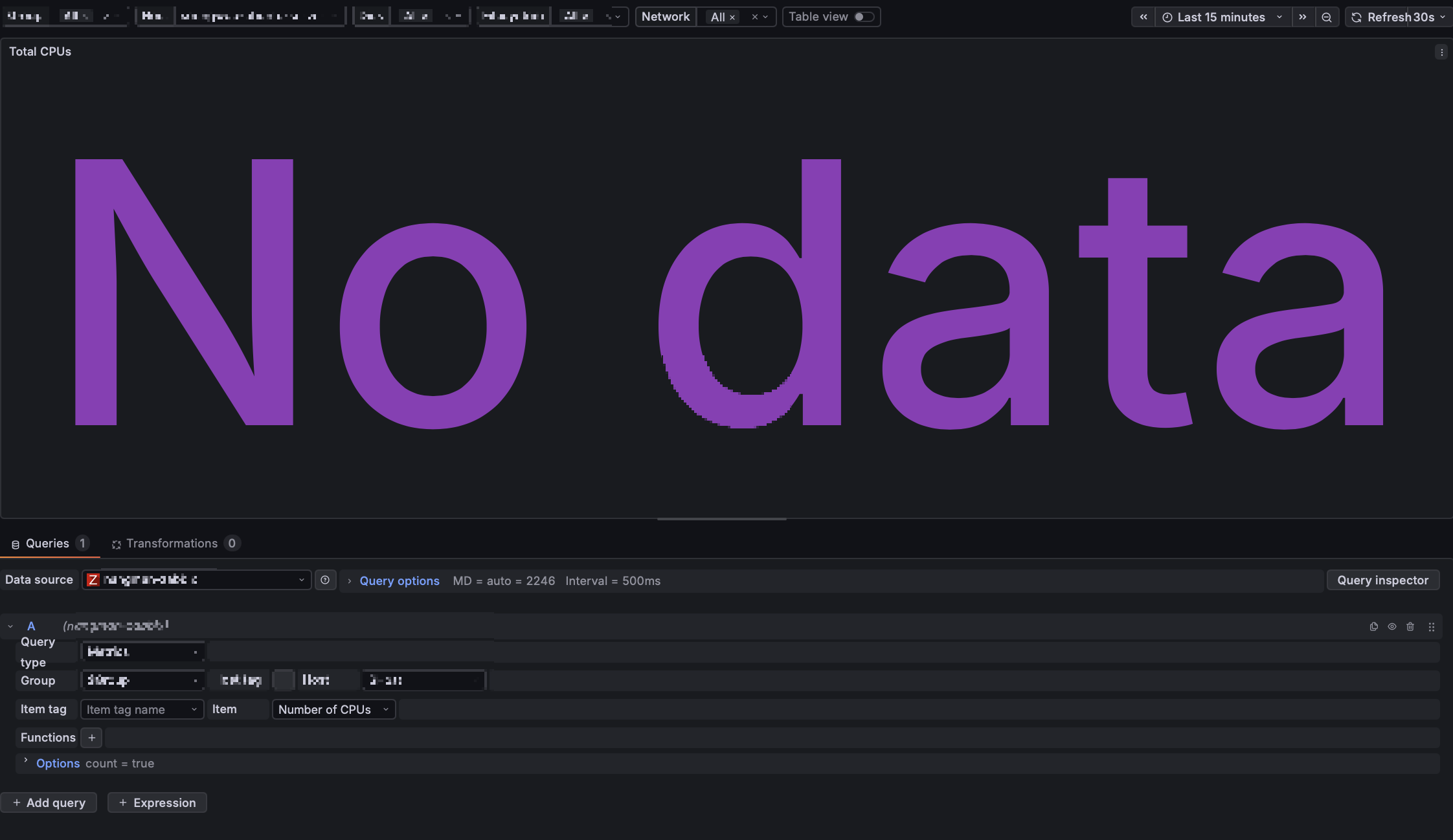The width and height of the screenshot is (1453, 840).
Task: Open the Query inspector
Action: coord(1383,580)
